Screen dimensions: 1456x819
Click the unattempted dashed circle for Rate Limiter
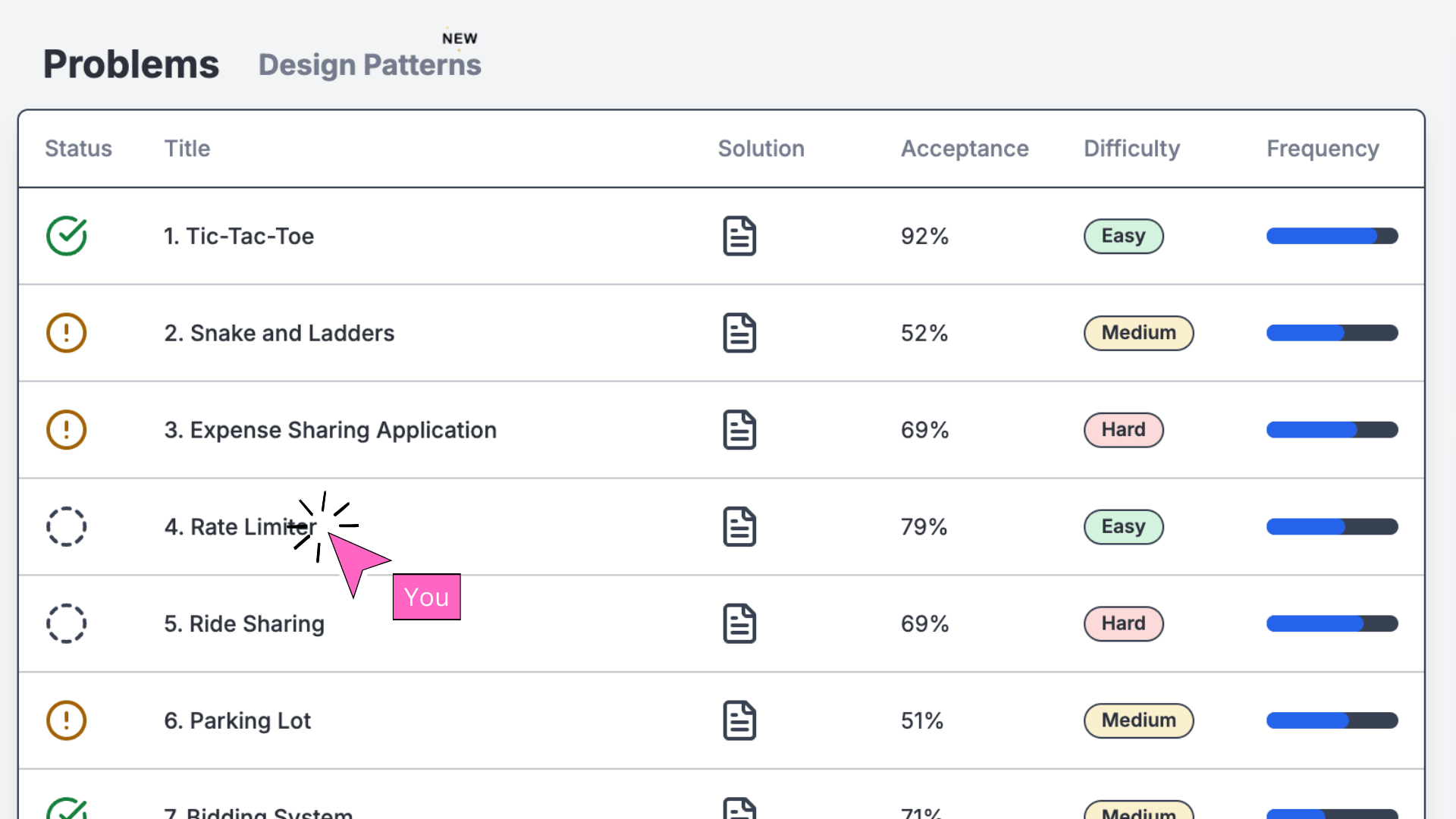pos(67,527)
